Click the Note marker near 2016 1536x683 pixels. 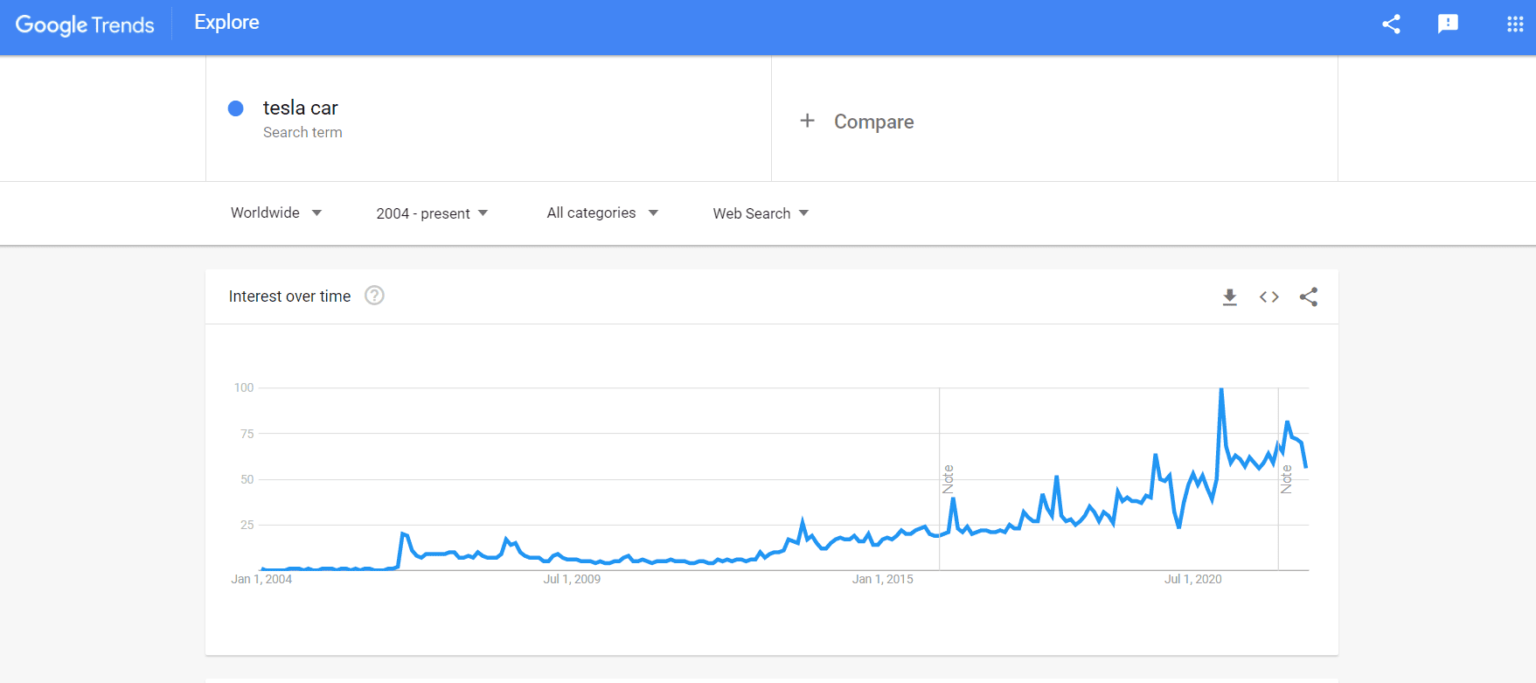click(948, 479)
